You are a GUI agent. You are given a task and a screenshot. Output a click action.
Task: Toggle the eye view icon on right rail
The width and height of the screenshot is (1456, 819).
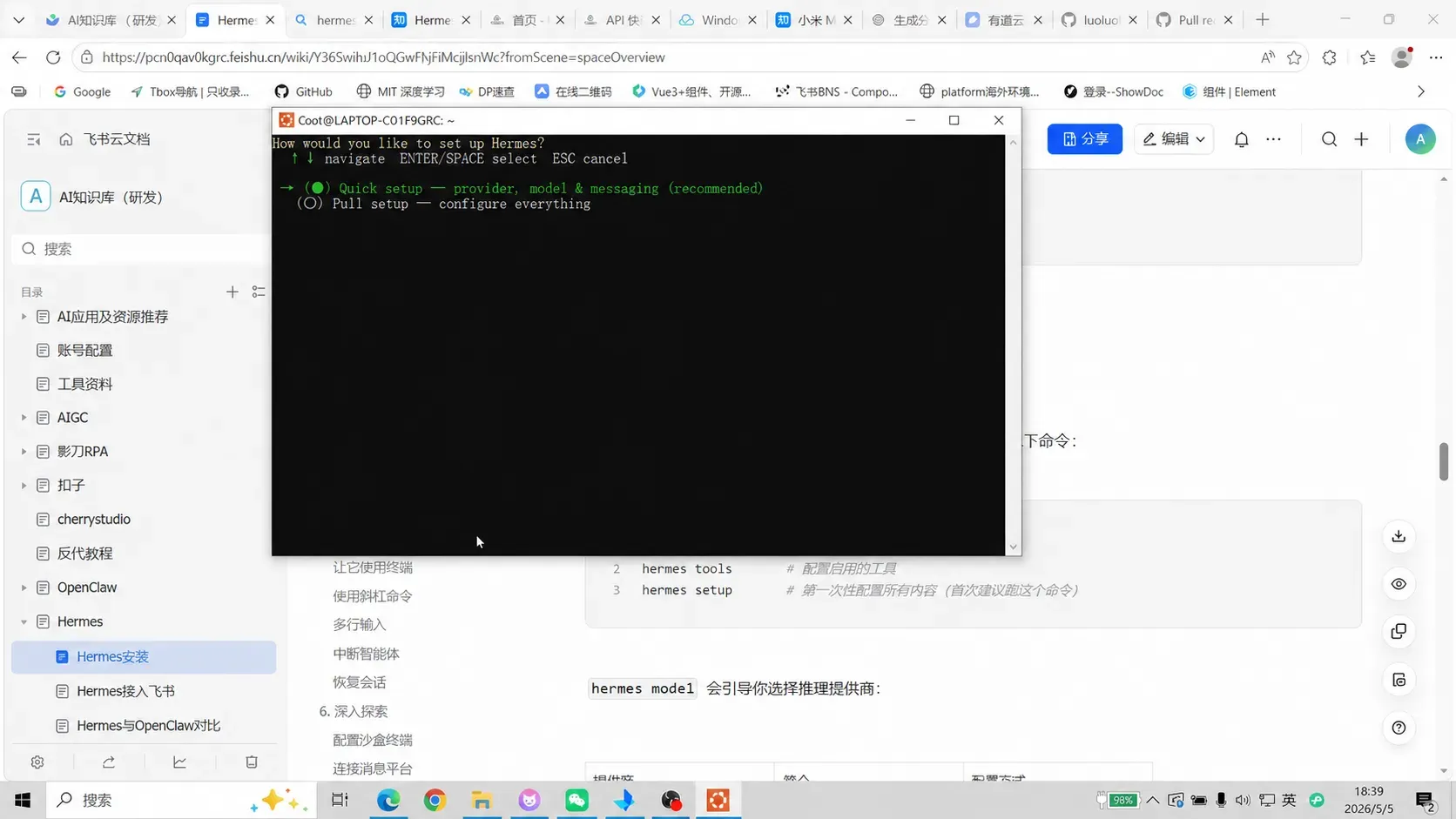click(1399, 584)
